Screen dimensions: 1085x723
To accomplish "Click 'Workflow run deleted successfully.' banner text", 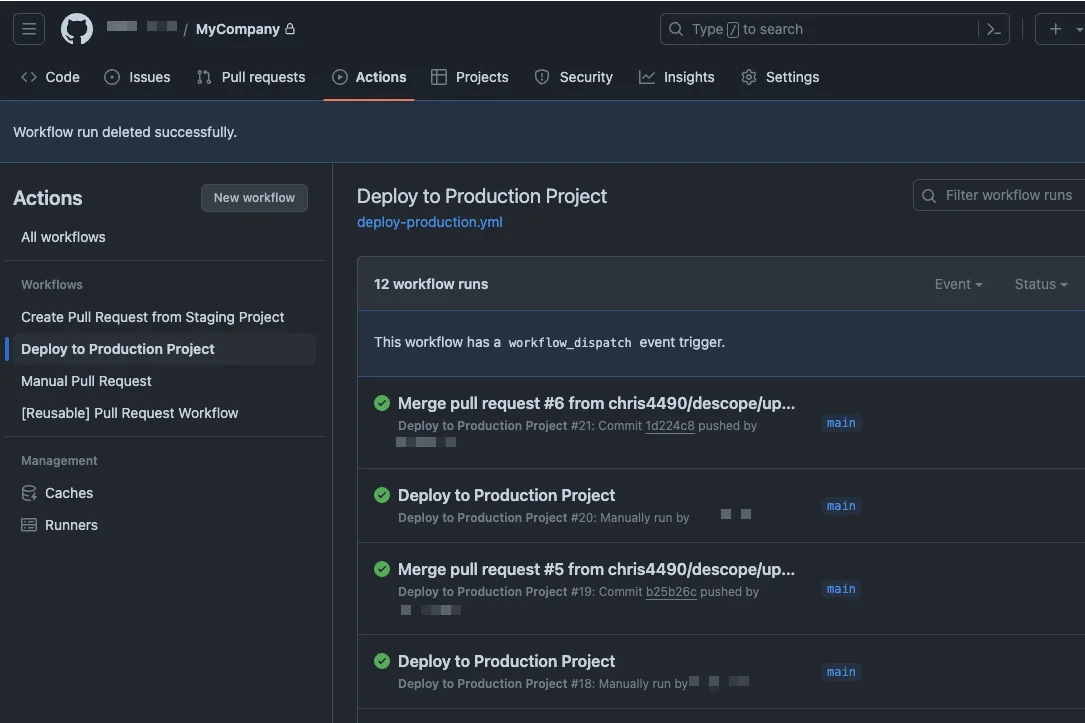I will click(x=125, y=132).
